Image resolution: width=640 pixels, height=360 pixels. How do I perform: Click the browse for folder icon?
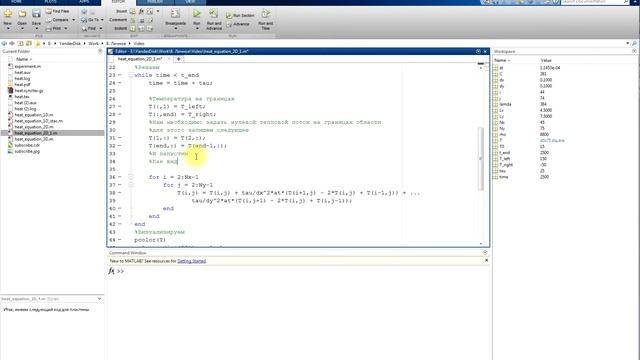pos(29,43)
